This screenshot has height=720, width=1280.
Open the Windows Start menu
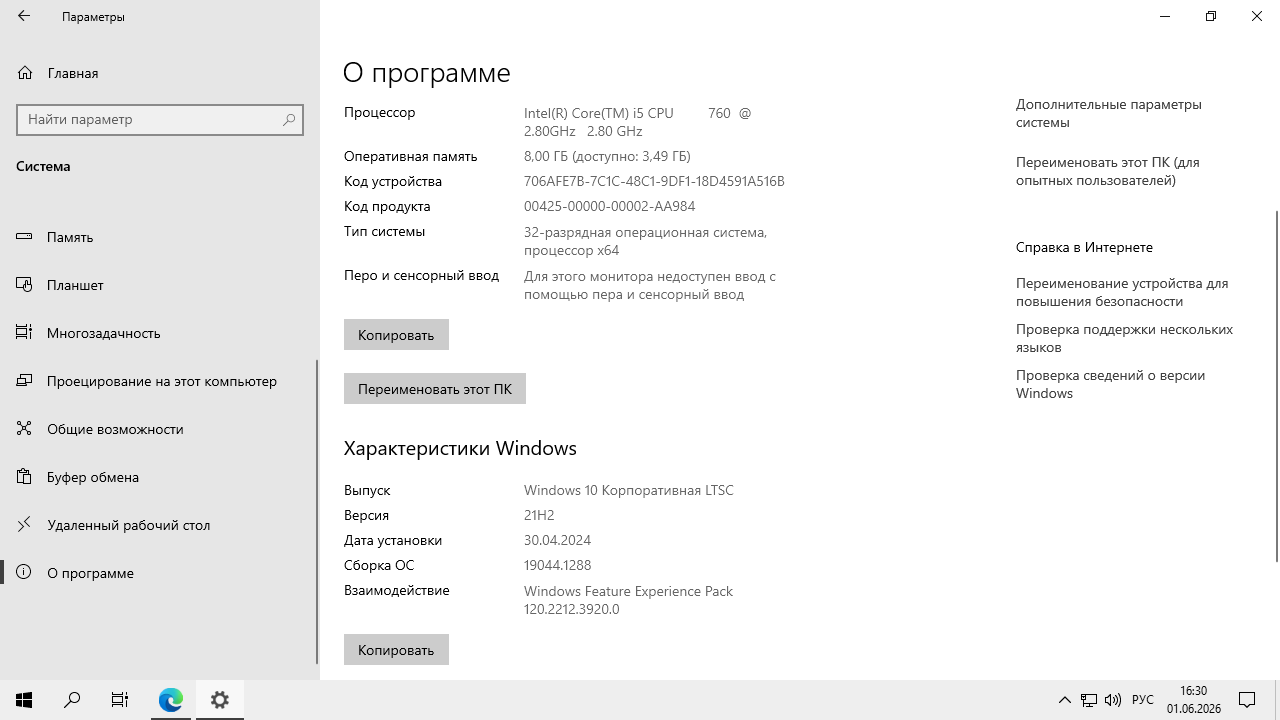24,700
